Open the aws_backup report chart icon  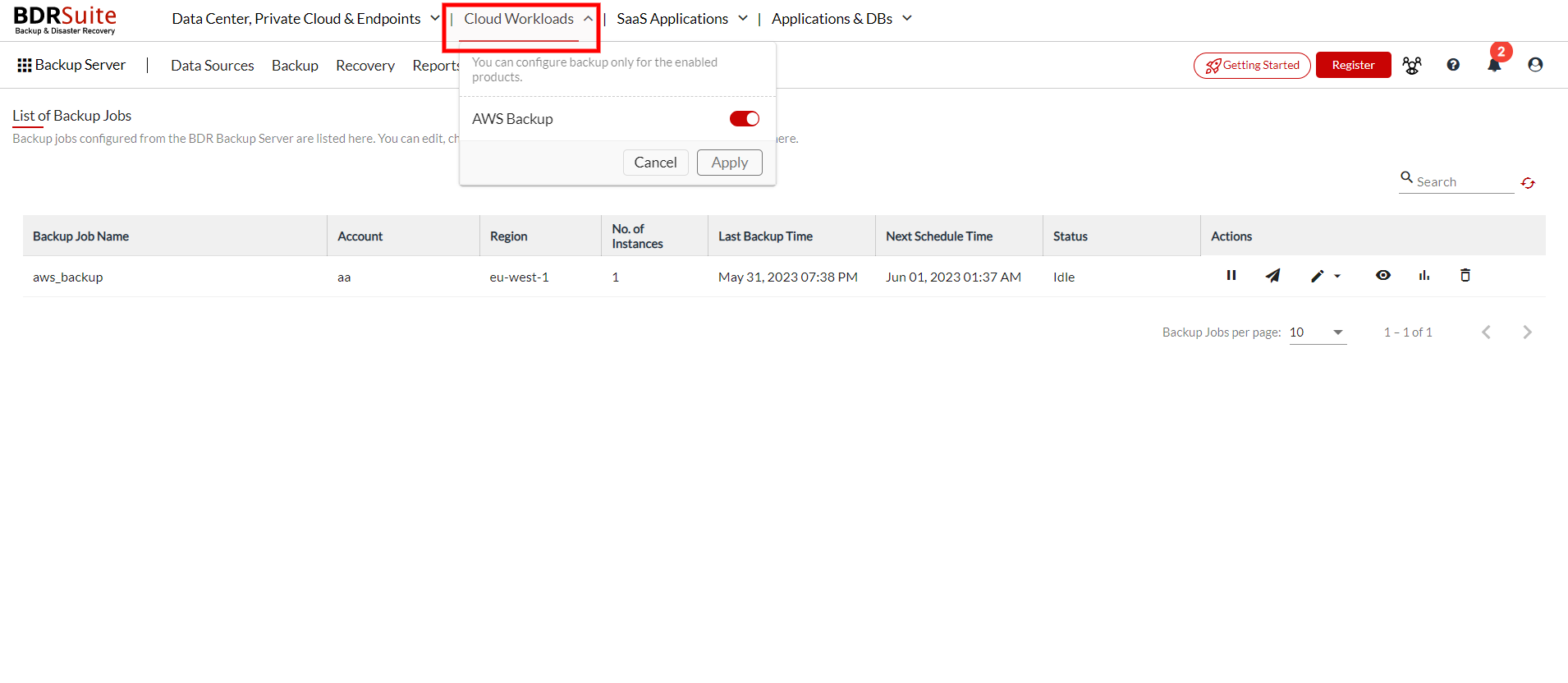[1424, 275]
